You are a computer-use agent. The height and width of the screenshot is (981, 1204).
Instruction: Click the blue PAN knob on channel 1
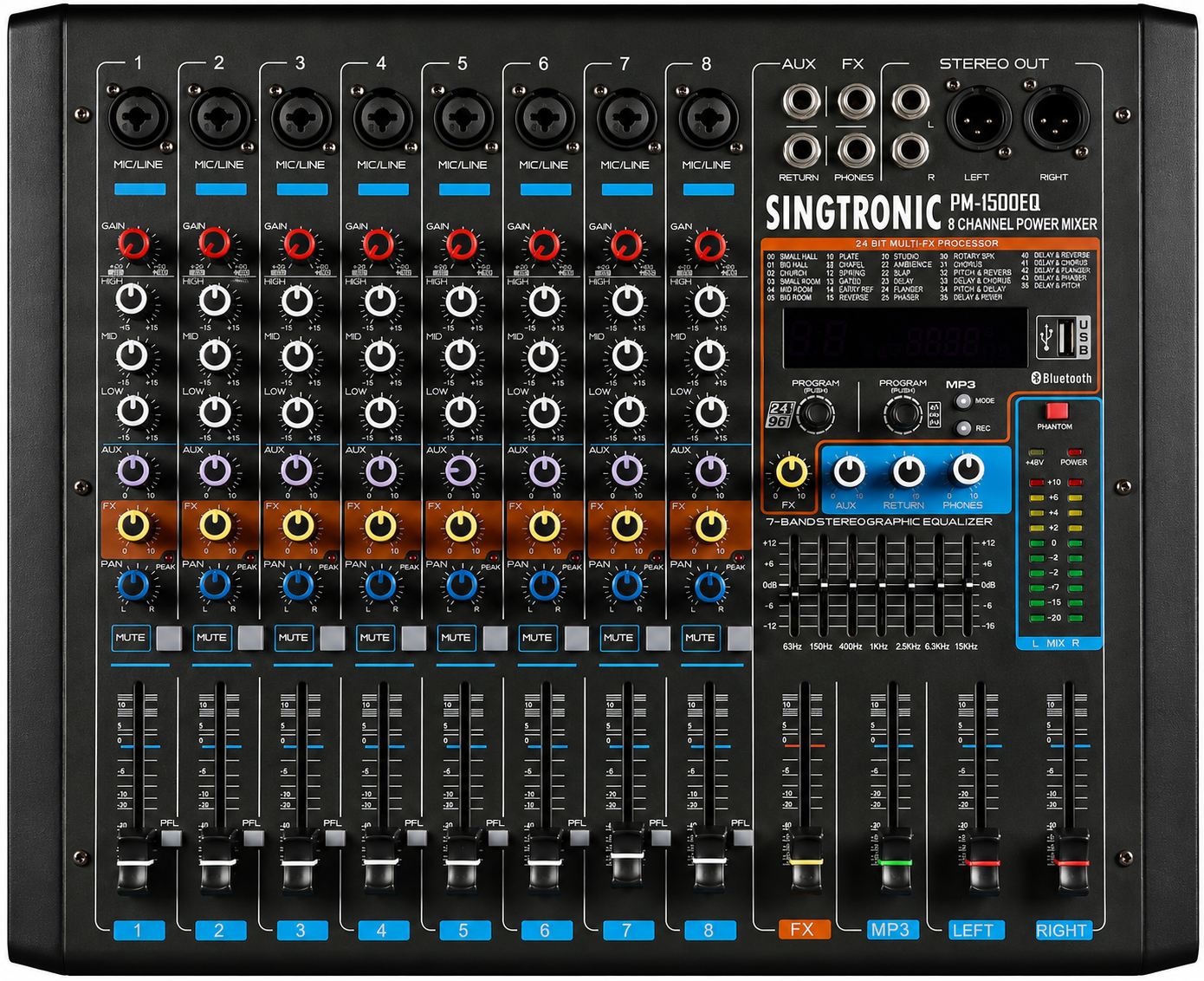coord(133,586)
